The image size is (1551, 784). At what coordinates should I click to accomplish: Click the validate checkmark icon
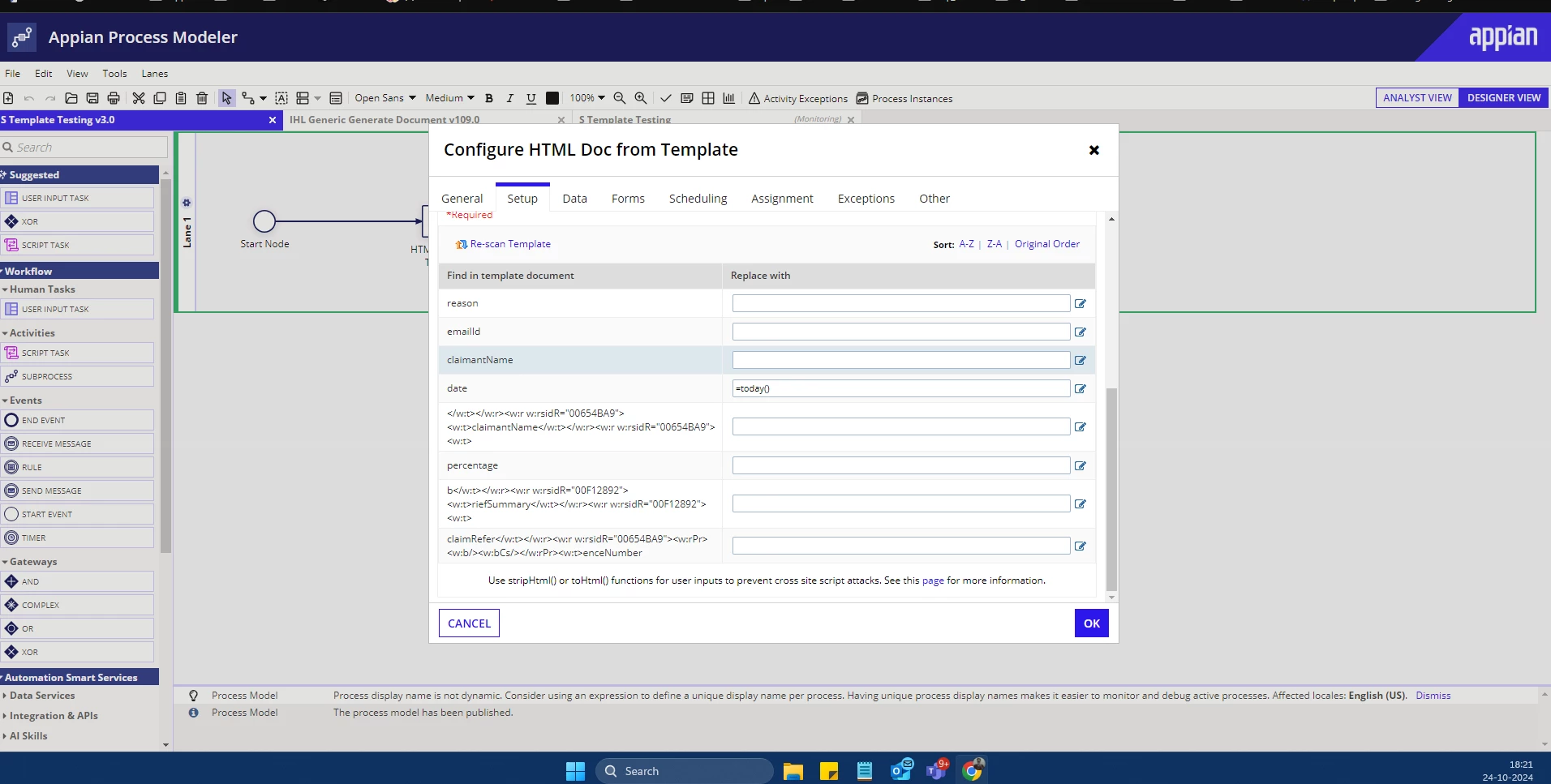pos(666,98)
